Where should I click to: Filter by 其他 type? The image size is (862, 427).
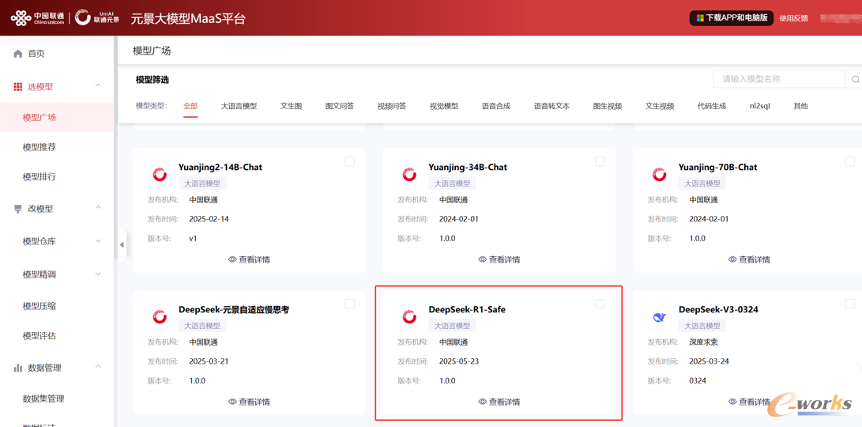800,106
